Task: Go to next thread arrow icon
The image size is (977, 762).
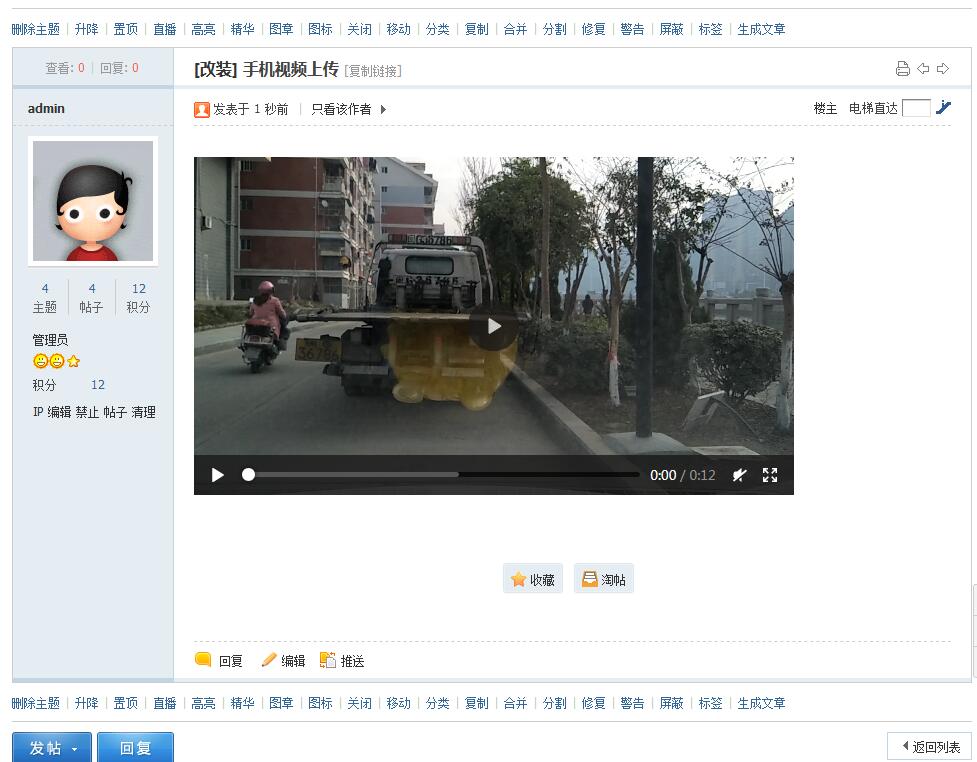Action: [x=943, y=69]
